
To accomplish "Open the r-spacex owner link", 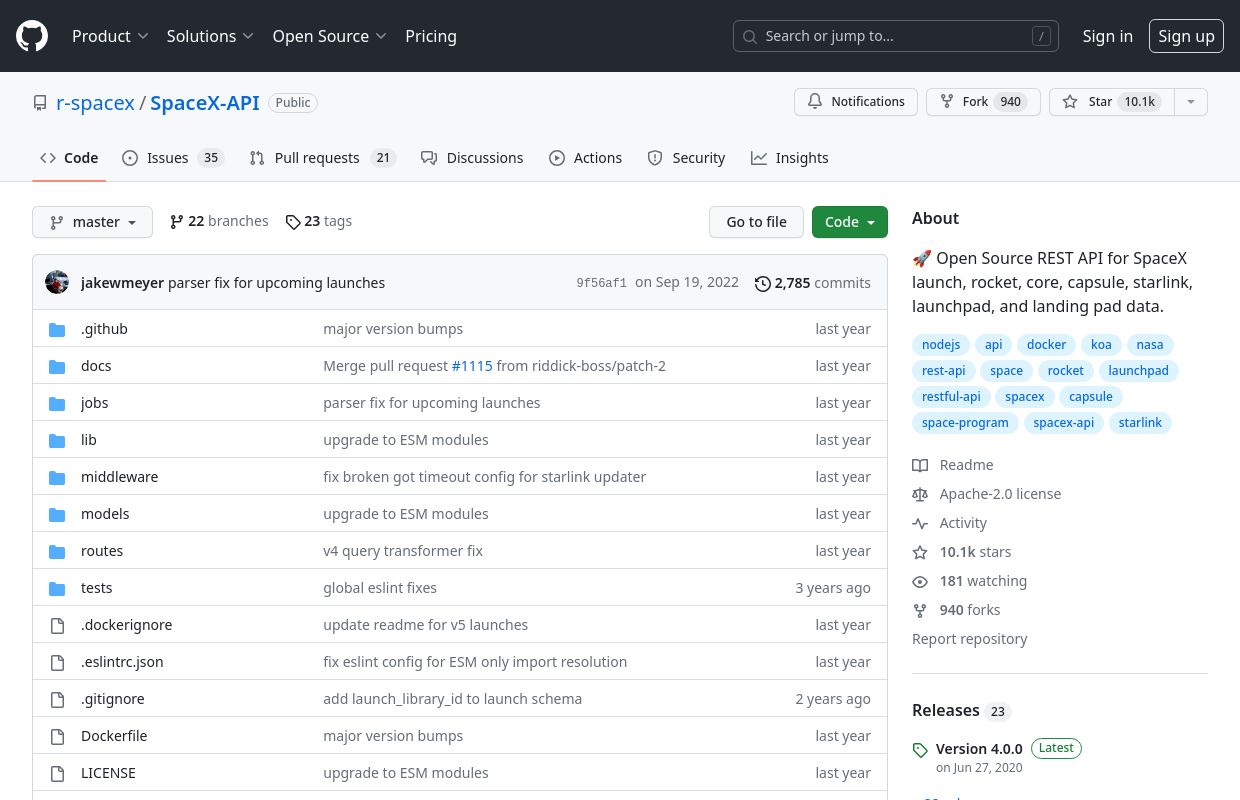I will 95,103.
